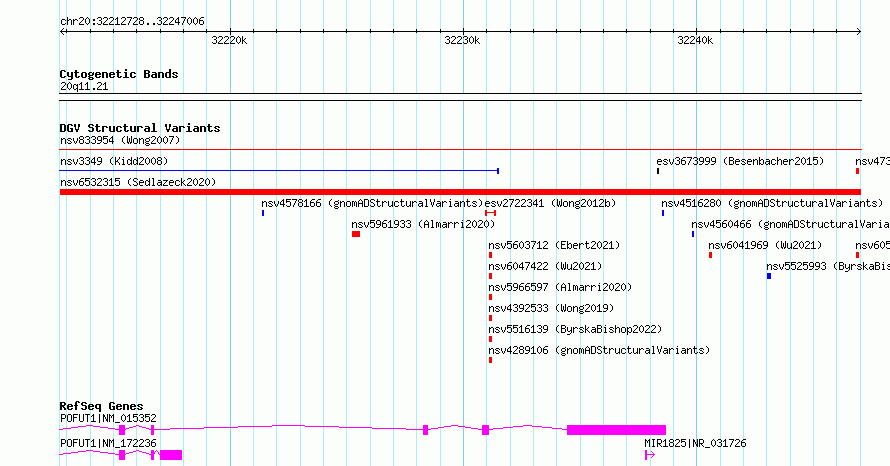The height and width of the screenshot is (466, 890).
Task: Select the POFUT1|NM_172236 gene label
Action: [108, 443]
